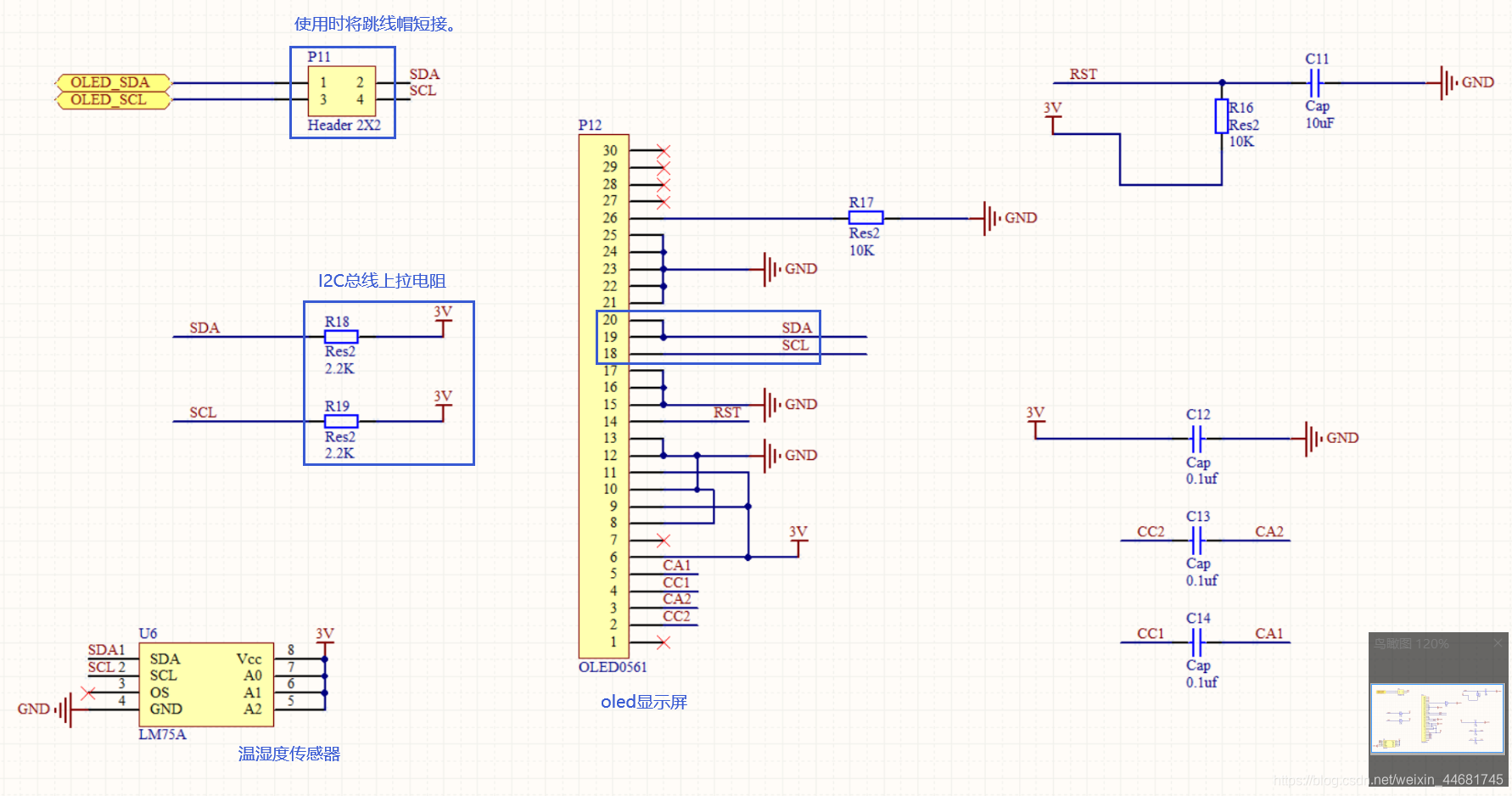Click the U6 designator label
1512x796 pixels.
click(148, 634)
